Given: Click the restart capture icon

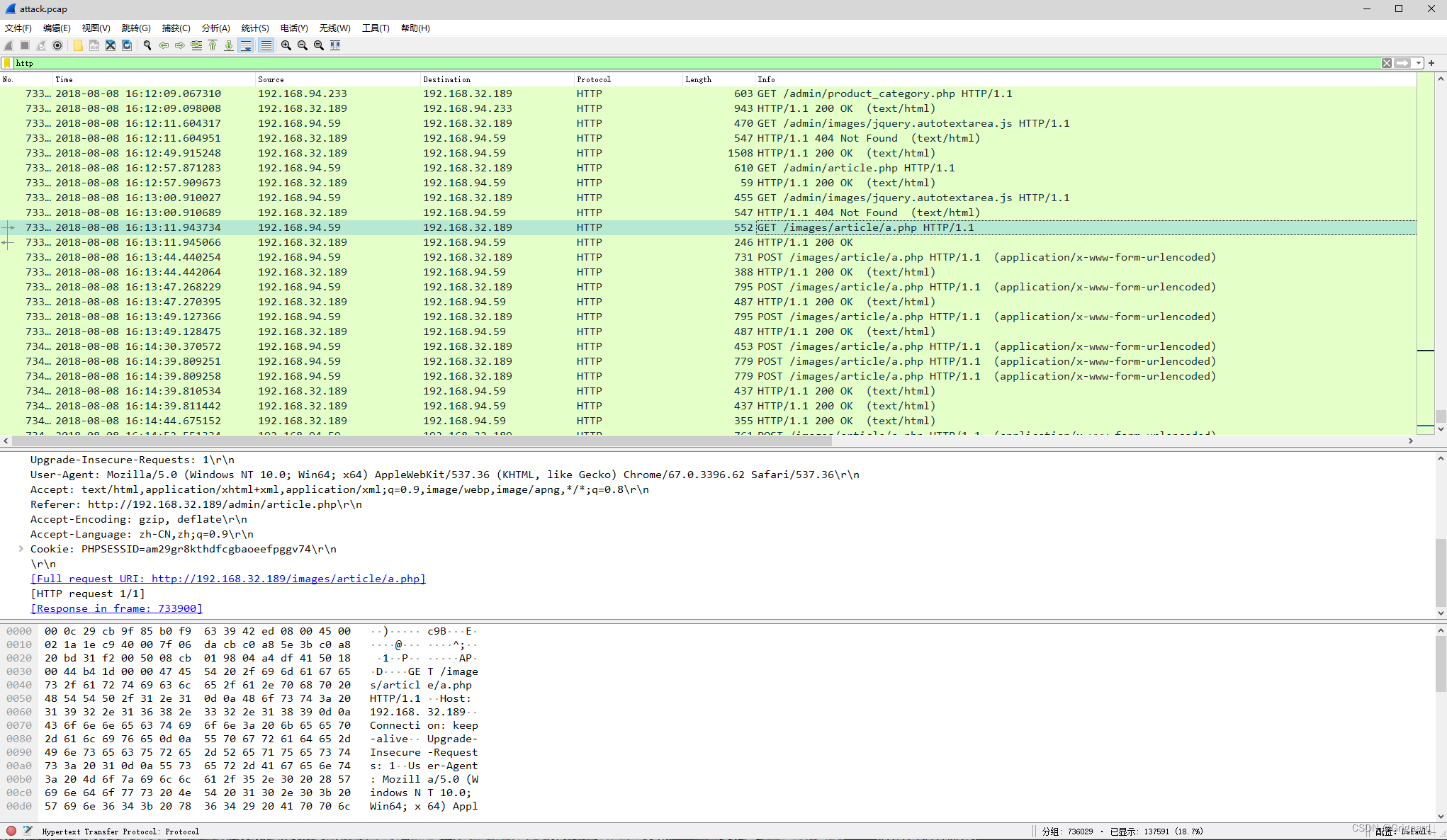Looking at the screenshot, I should coord(42,45).
